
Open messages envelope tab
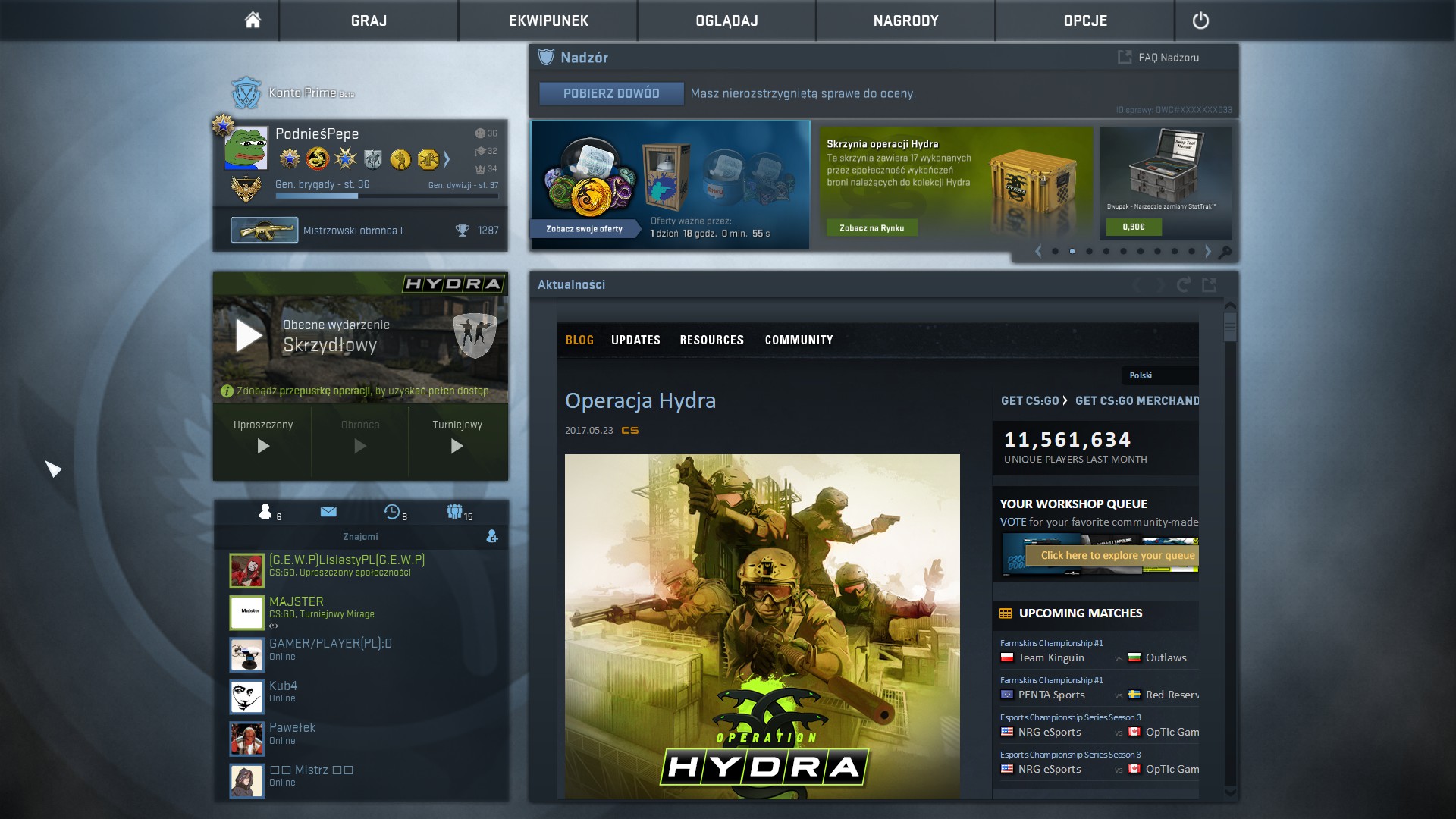tap(328, 512)
